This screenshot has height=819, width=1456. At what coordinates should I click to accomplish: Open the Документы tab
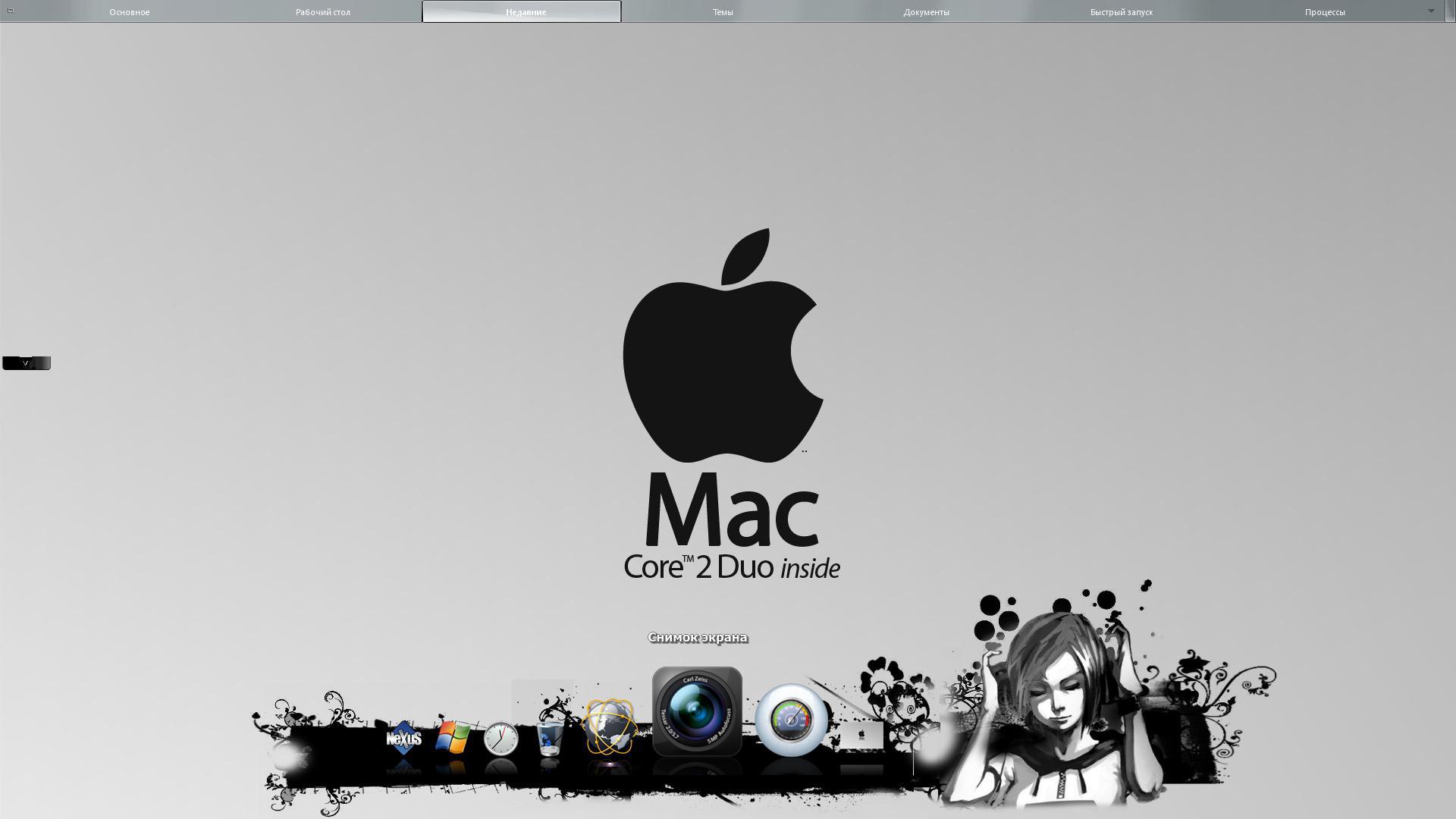(x=926, y=12)
